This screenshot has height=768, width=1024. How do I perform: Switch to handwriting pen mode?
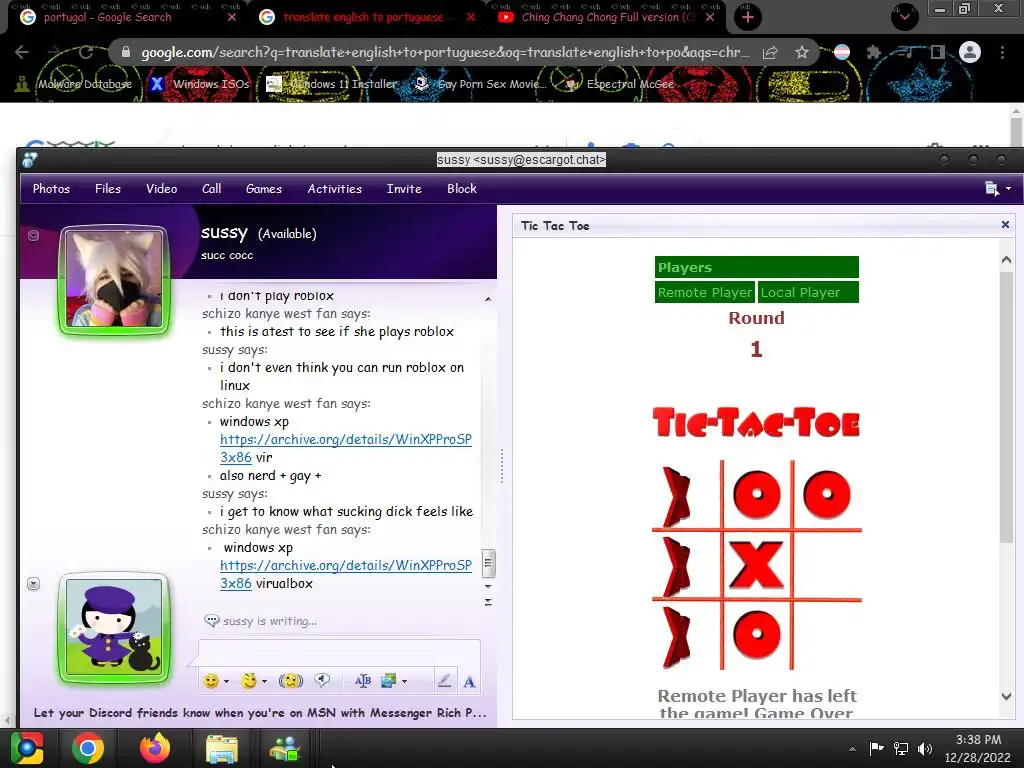[444, 681]
